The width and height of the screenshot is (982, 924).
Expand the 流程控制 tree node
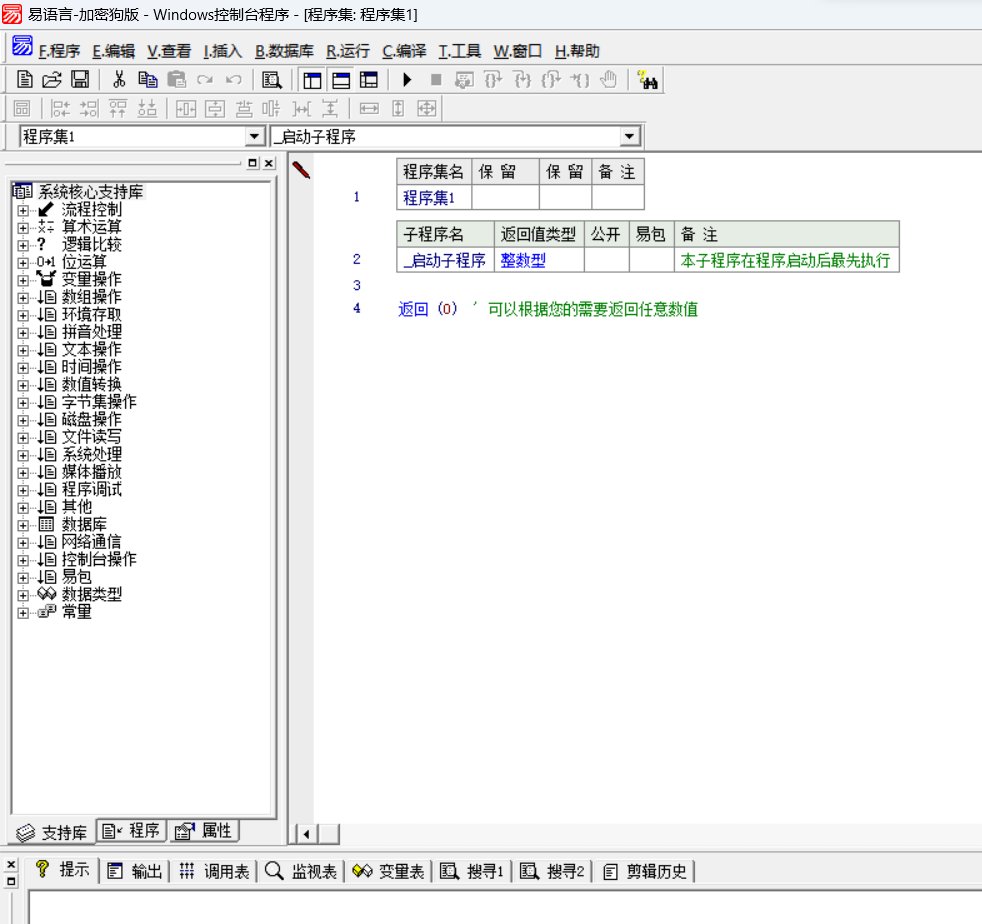pyautogui.click(x=23, y=210)
